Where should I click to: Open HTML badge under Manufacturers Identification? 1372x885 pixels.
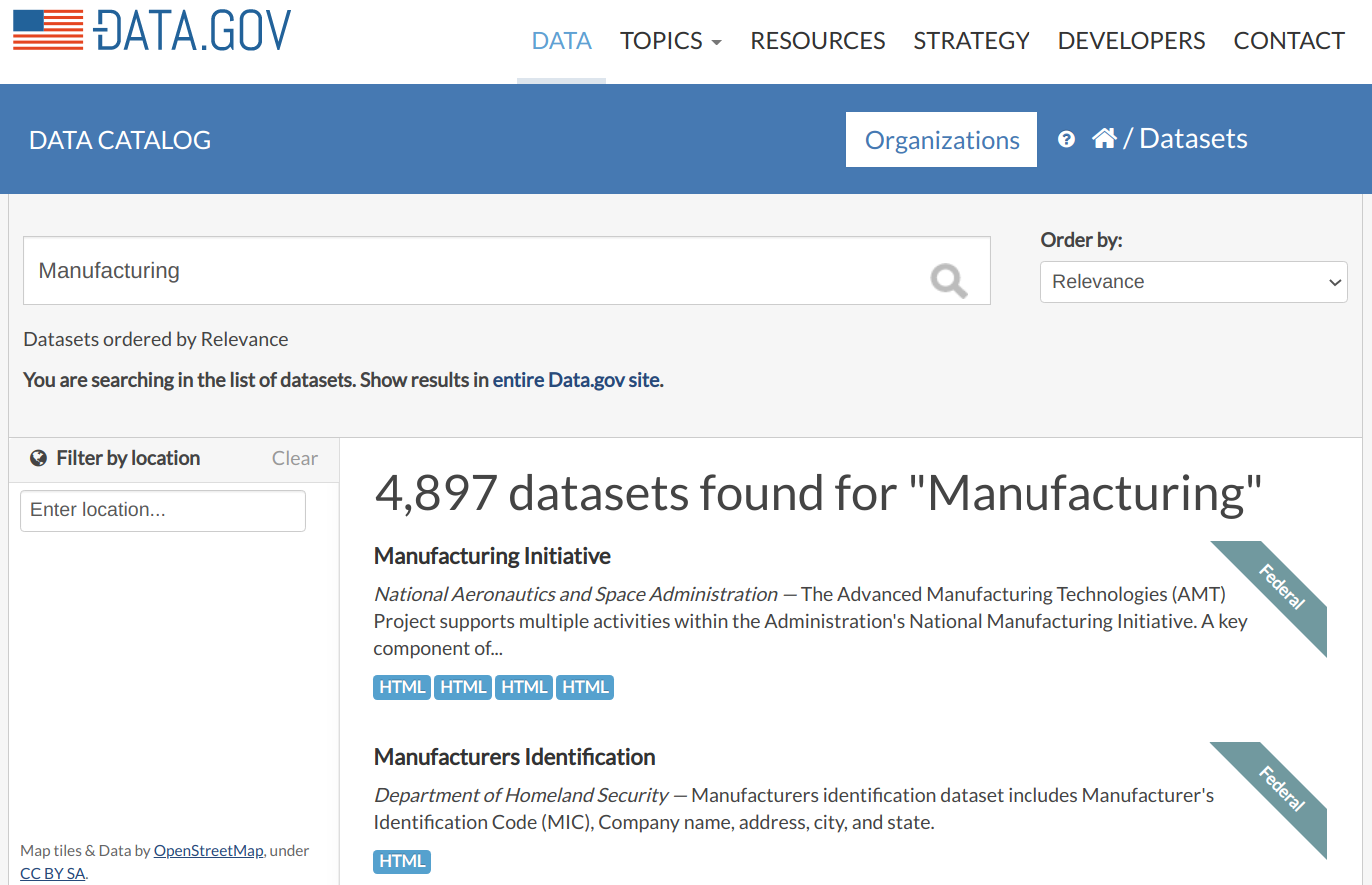[x=402, y=861]
